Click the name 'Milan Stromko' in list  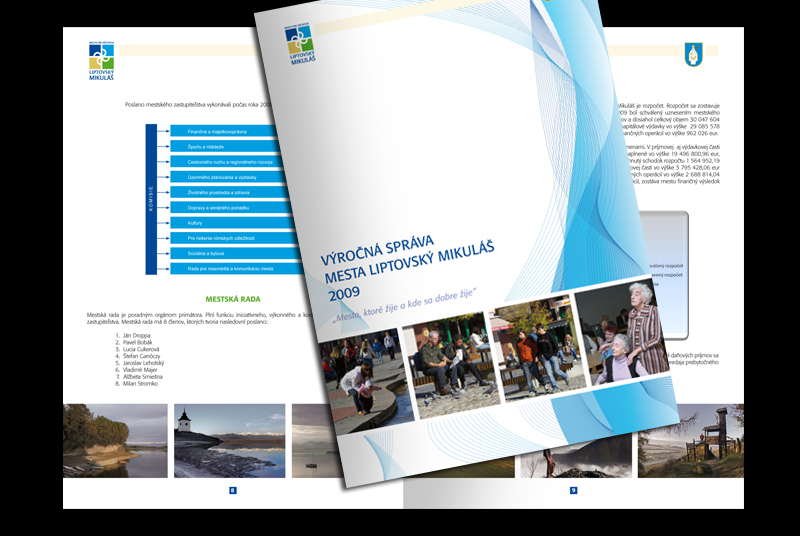pos(140,384)
